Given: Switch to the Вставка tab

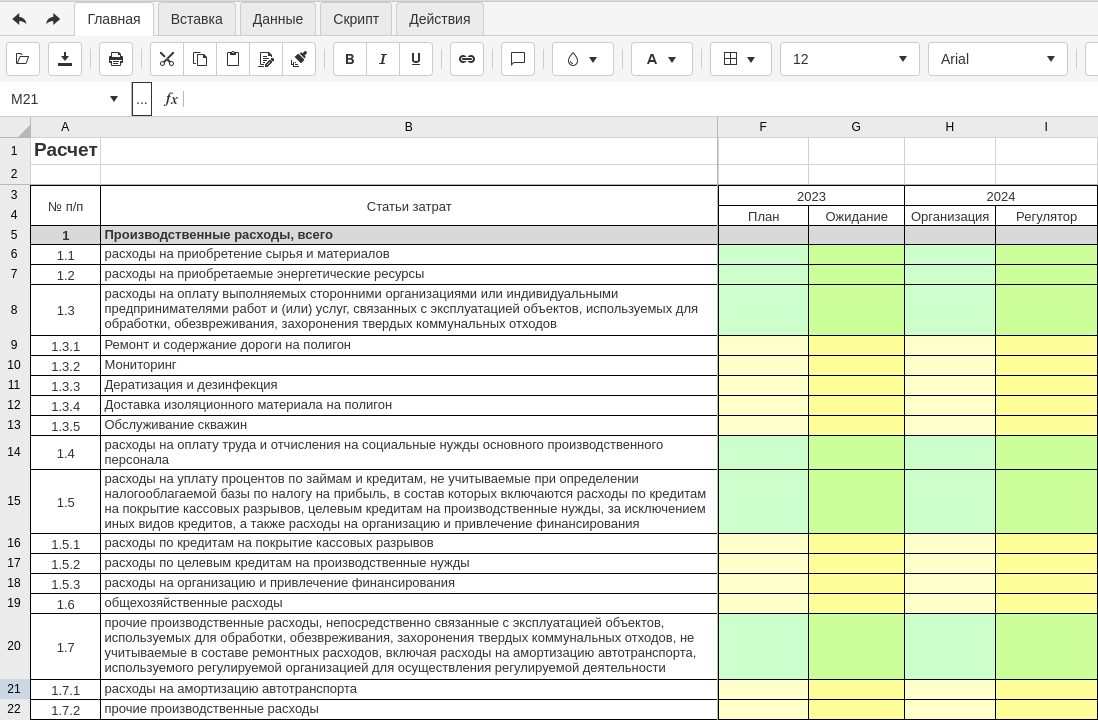Looking at the screenshot, I should 197,19.
